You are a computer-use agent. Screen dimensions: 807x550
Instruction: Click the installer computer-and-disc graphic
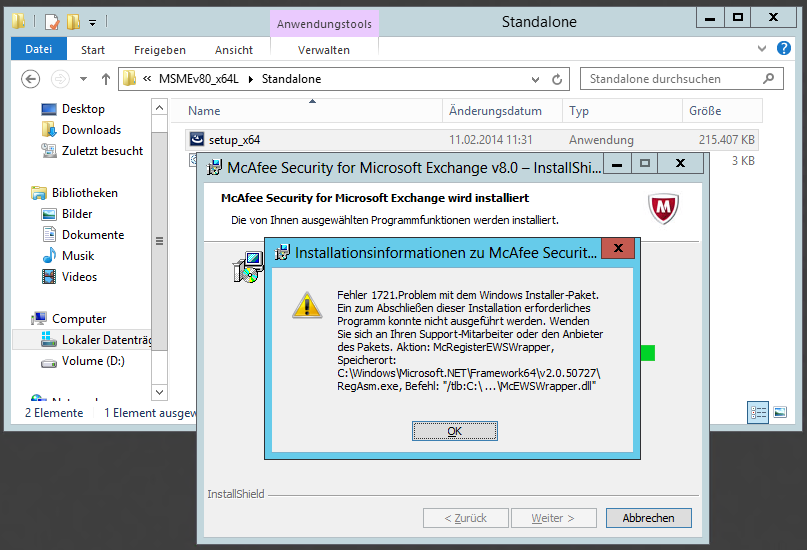(249, 267)
